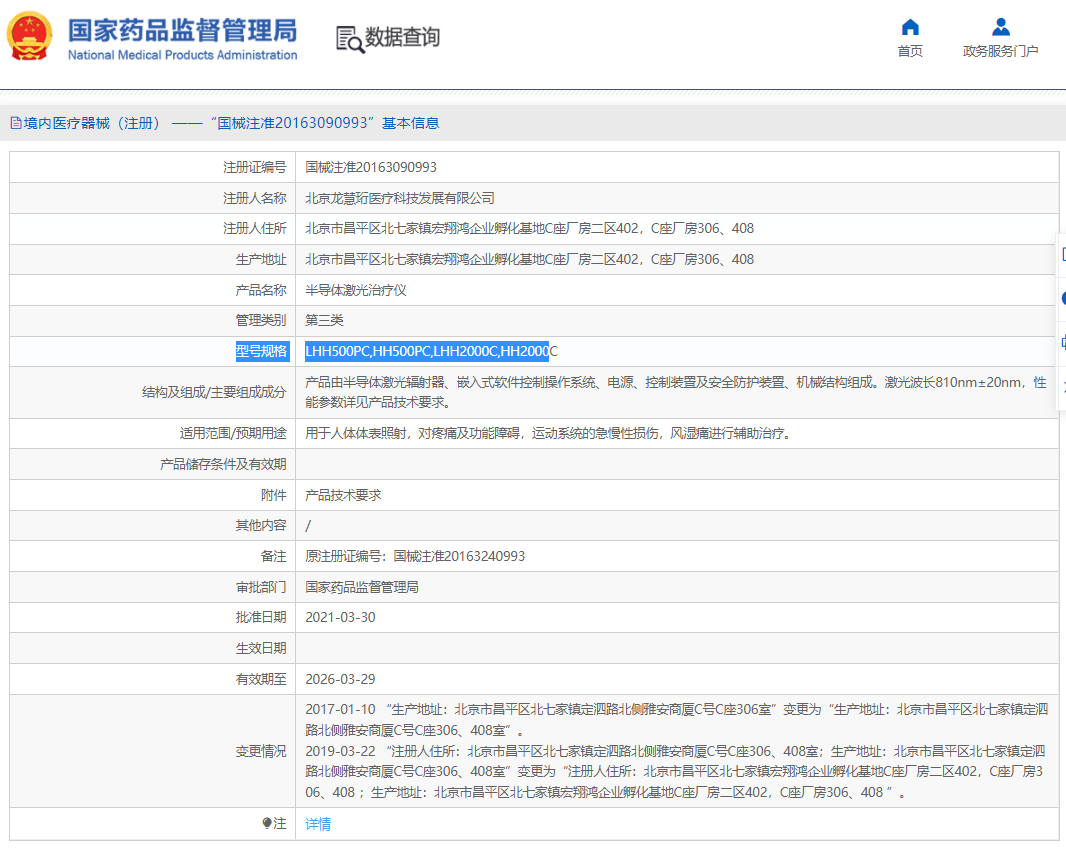The height and width of the screenshot is (850, 1066).
Task: Click the document icon before 境内医疗器械
Action: click(x=16, y=123)
